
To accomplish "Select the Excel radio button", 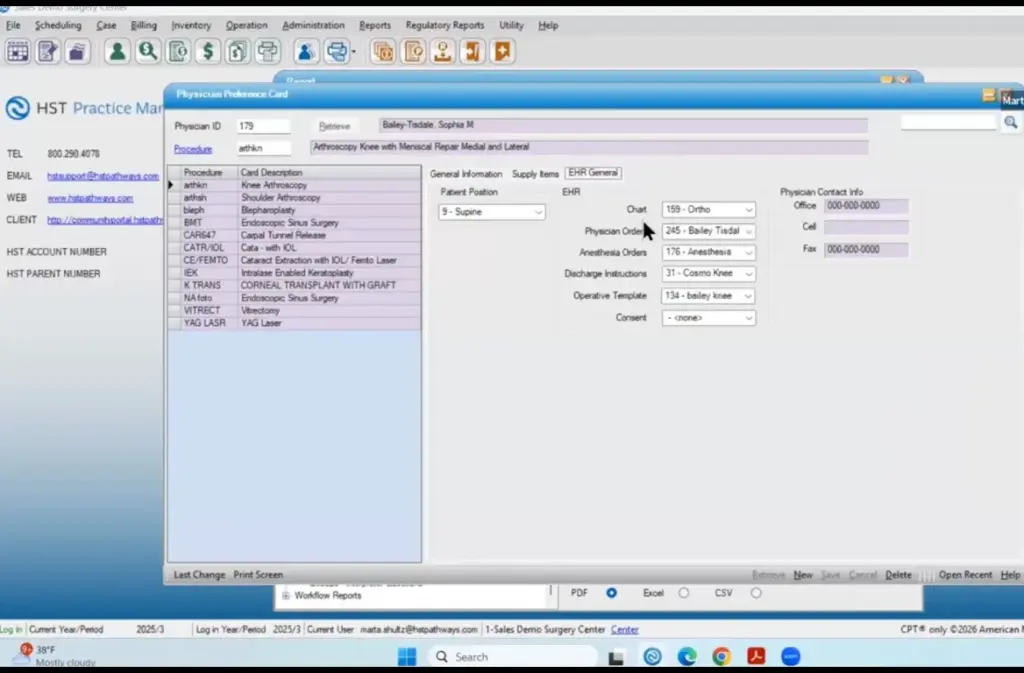I will (x=684, y=593).
